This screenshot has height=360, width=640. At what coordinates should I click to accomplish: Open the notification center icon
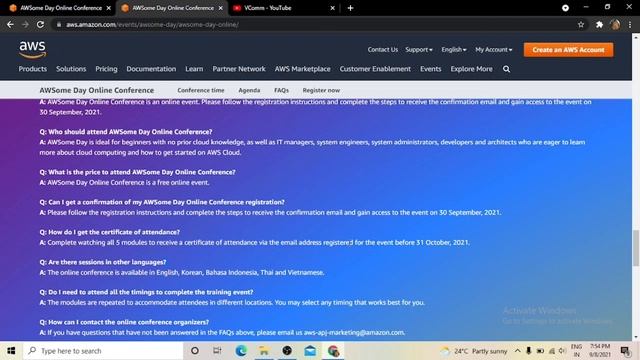pos(625,351)
